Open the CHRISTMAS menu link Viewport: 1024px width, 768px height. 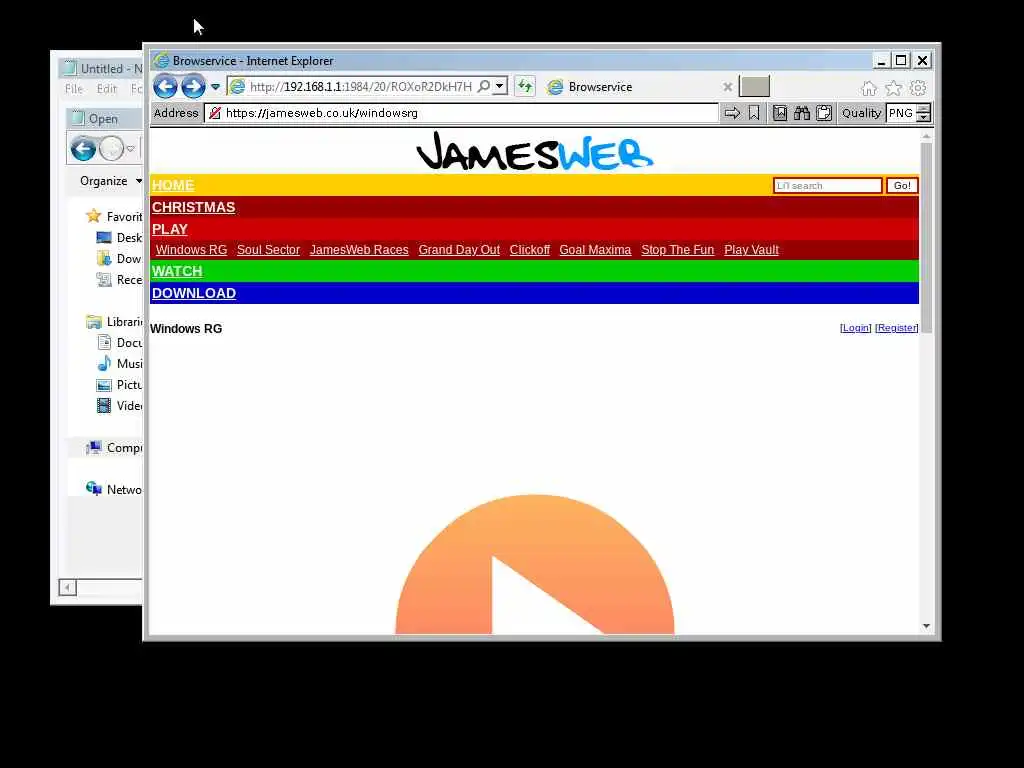193,207
